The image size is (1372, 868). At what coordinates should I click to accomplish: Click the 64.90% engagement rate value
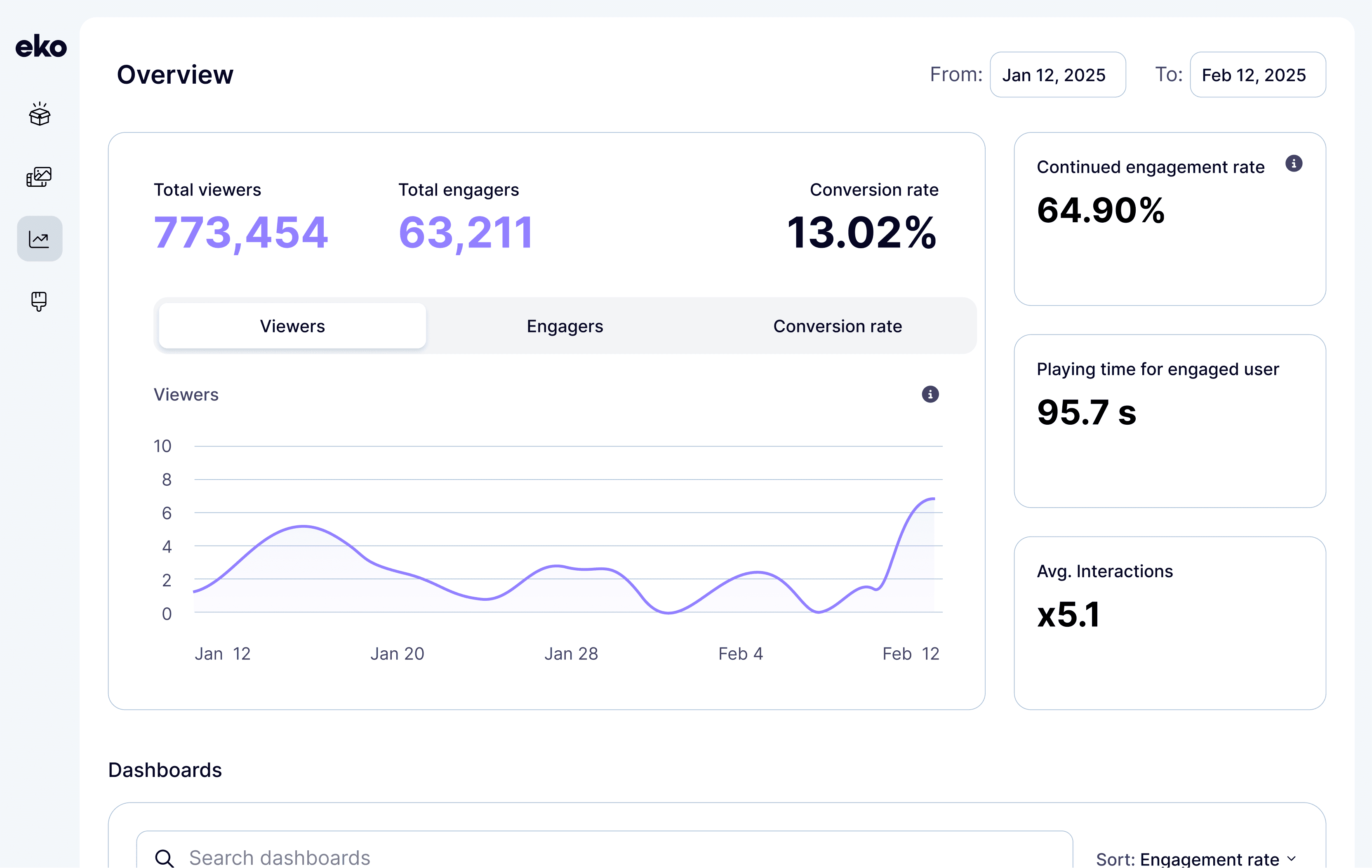(x=1101, y=209)
